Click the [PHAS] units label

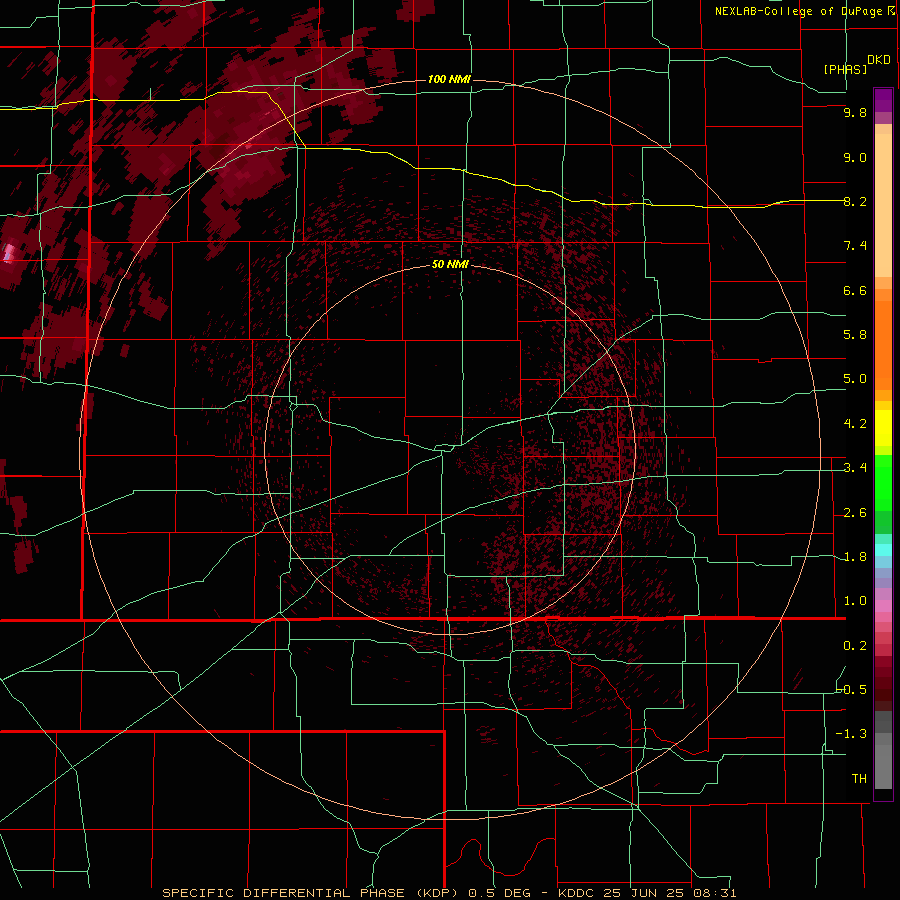point(845,69)
